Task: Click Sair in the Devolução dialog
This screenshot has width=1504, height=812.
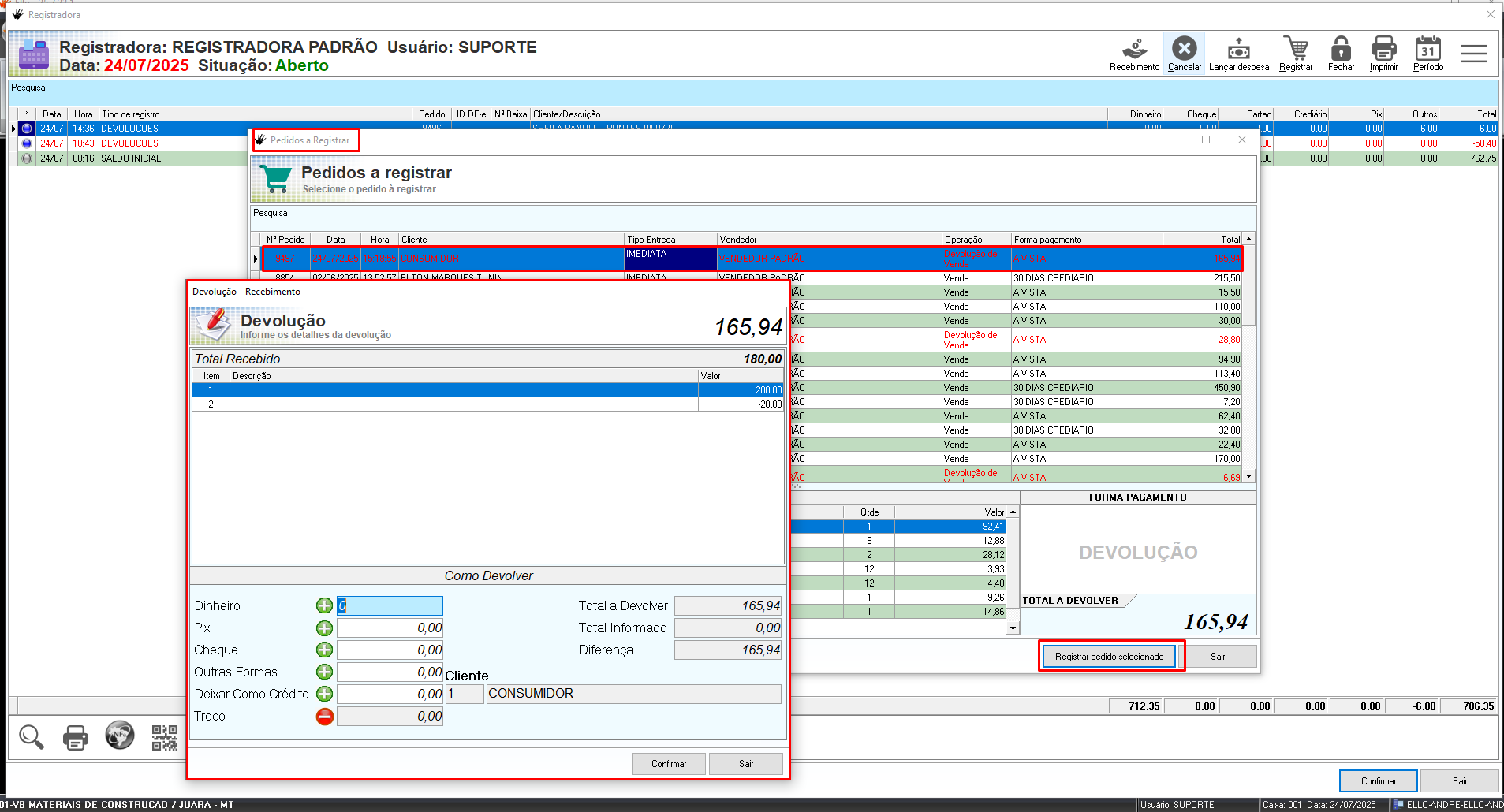Action: [x=746, y=764]
